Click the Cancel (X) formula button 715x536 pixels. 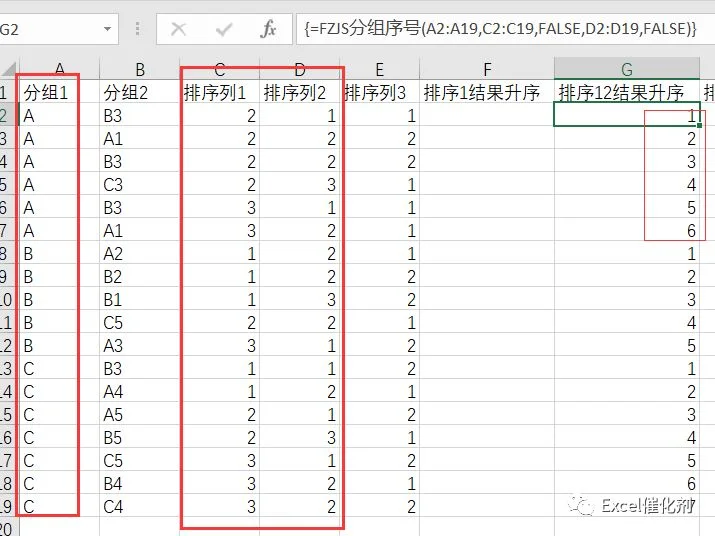tap(178, 30)
